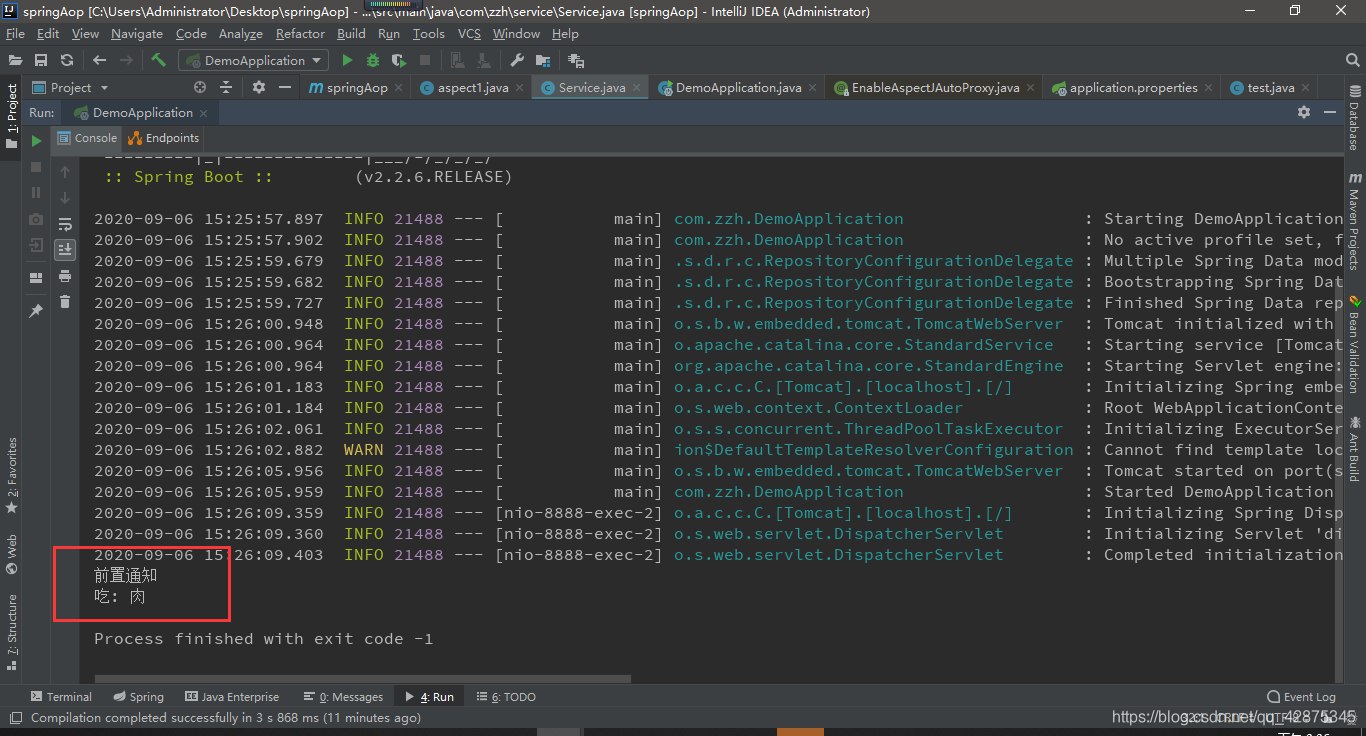Click the Save All disk icon
This screenshot has height=736, width=1366.
[x=41, y=60]
